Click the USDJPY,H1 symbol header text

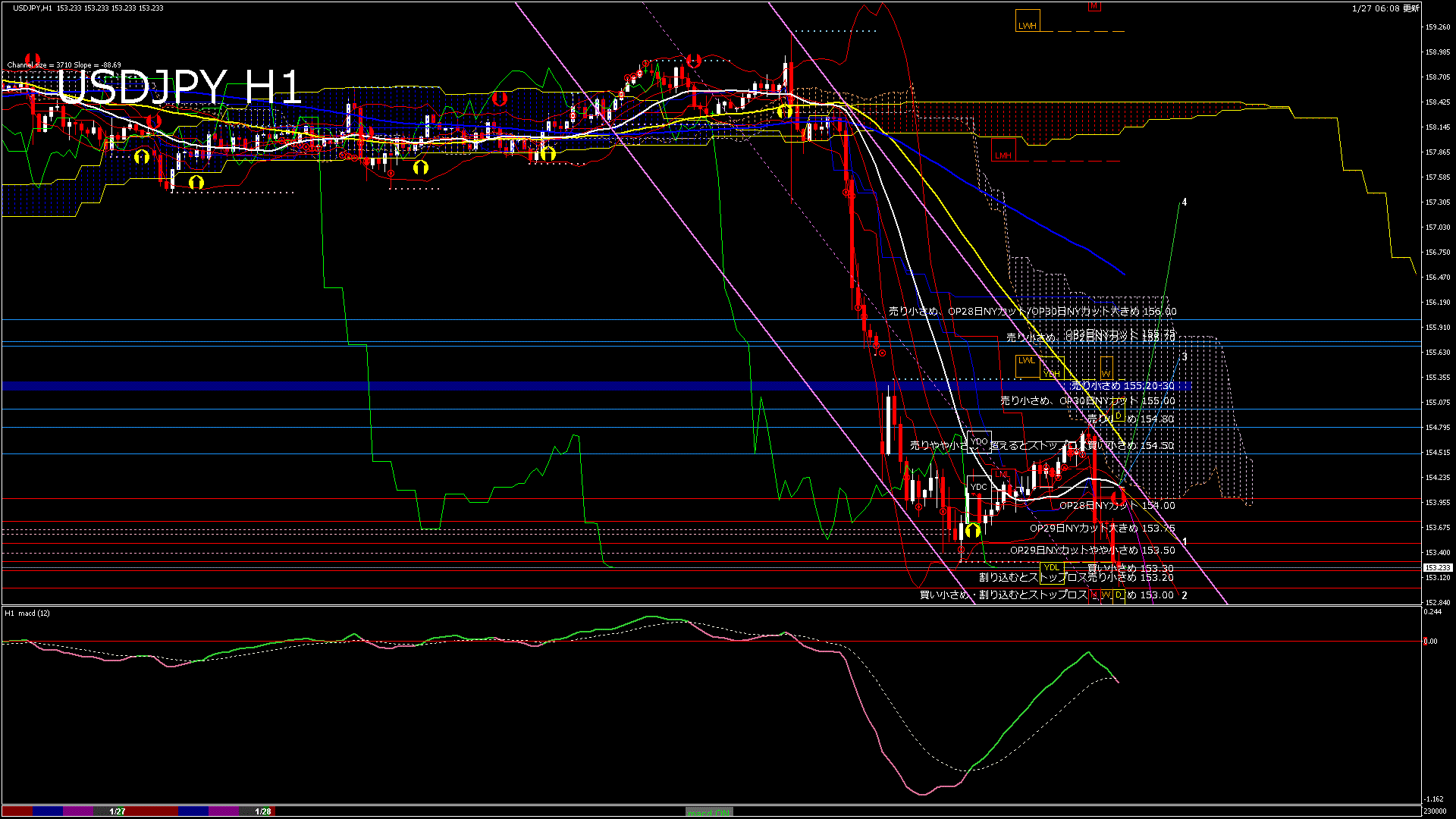coord(33,8)
